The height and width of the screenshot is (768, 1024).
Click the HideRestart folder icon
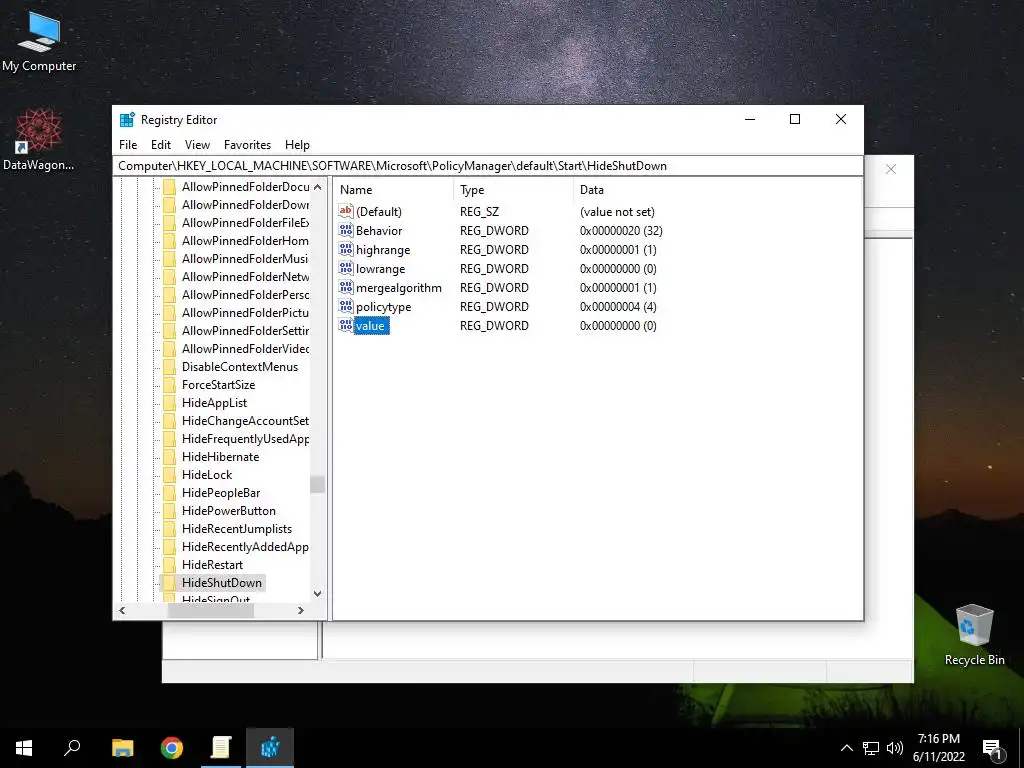(169, 564)
